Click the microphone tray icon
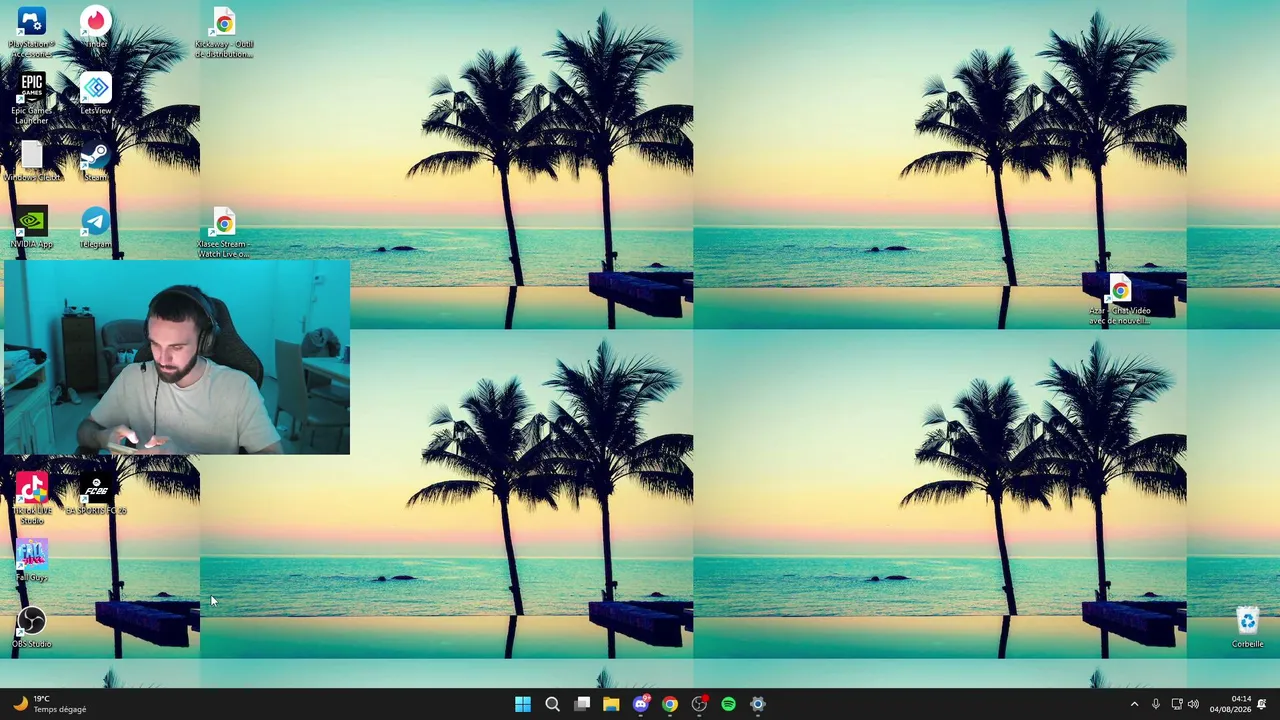This screenshot has width=1280, height=720. [1156, 704]
